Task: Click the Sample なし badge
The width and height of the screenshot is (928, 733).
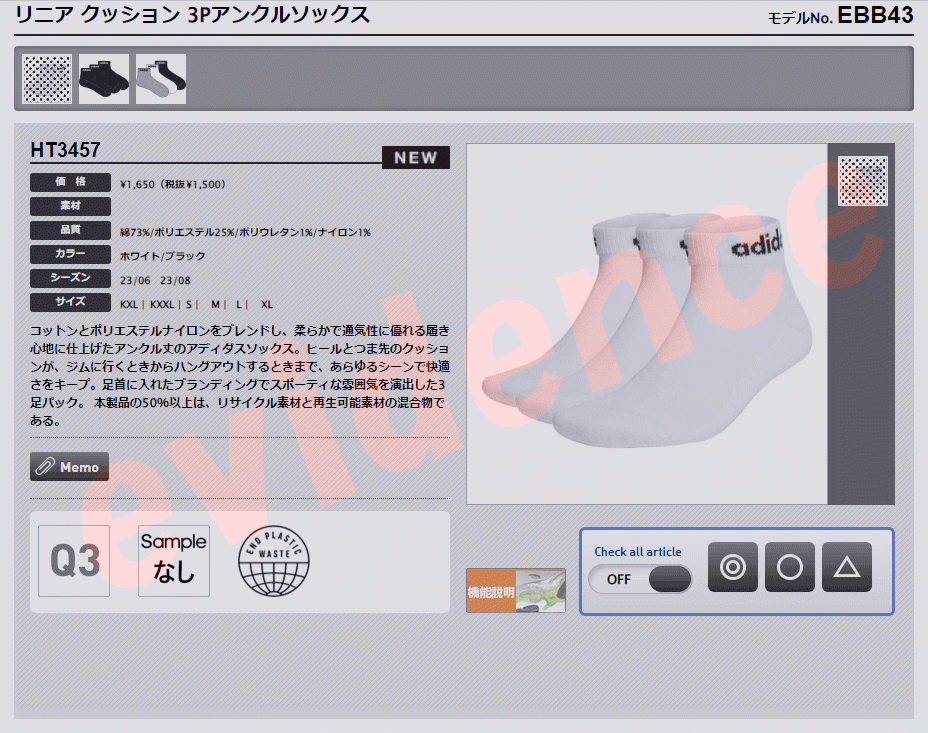Action: [173, 562]
